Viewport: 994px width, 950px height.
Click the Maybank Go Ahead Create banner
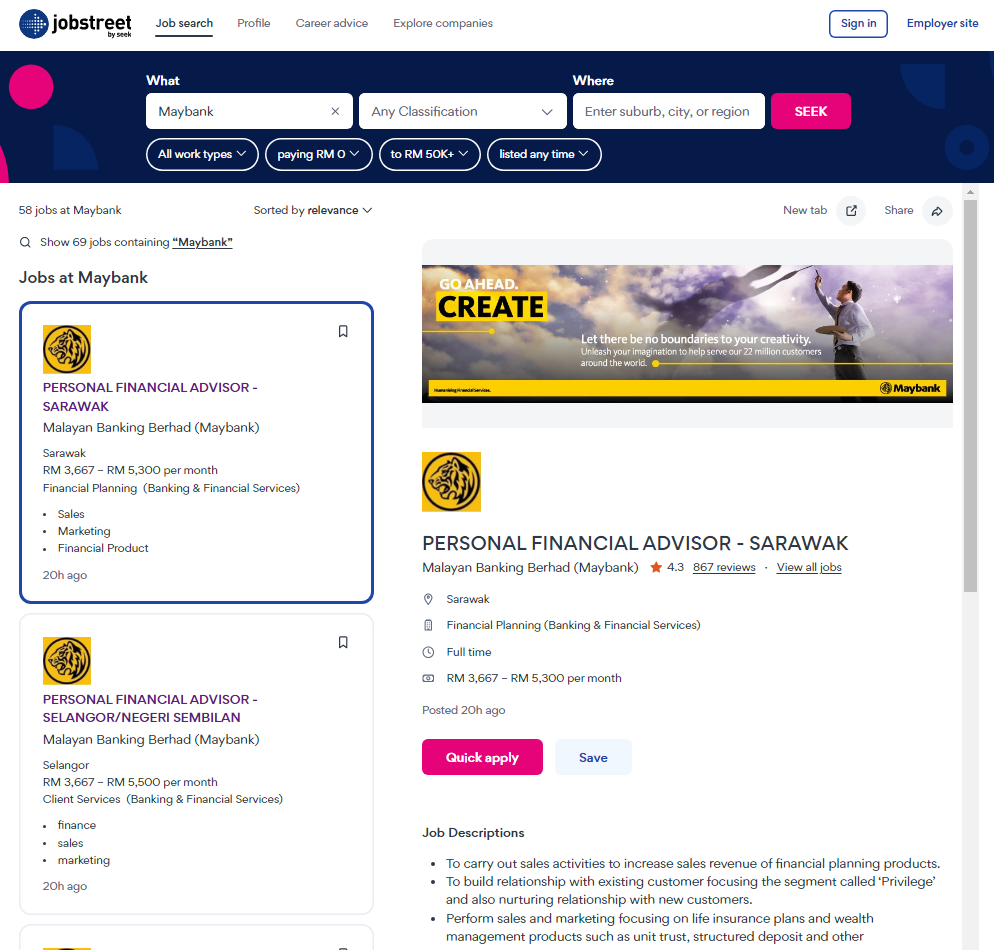click(687, 334)
